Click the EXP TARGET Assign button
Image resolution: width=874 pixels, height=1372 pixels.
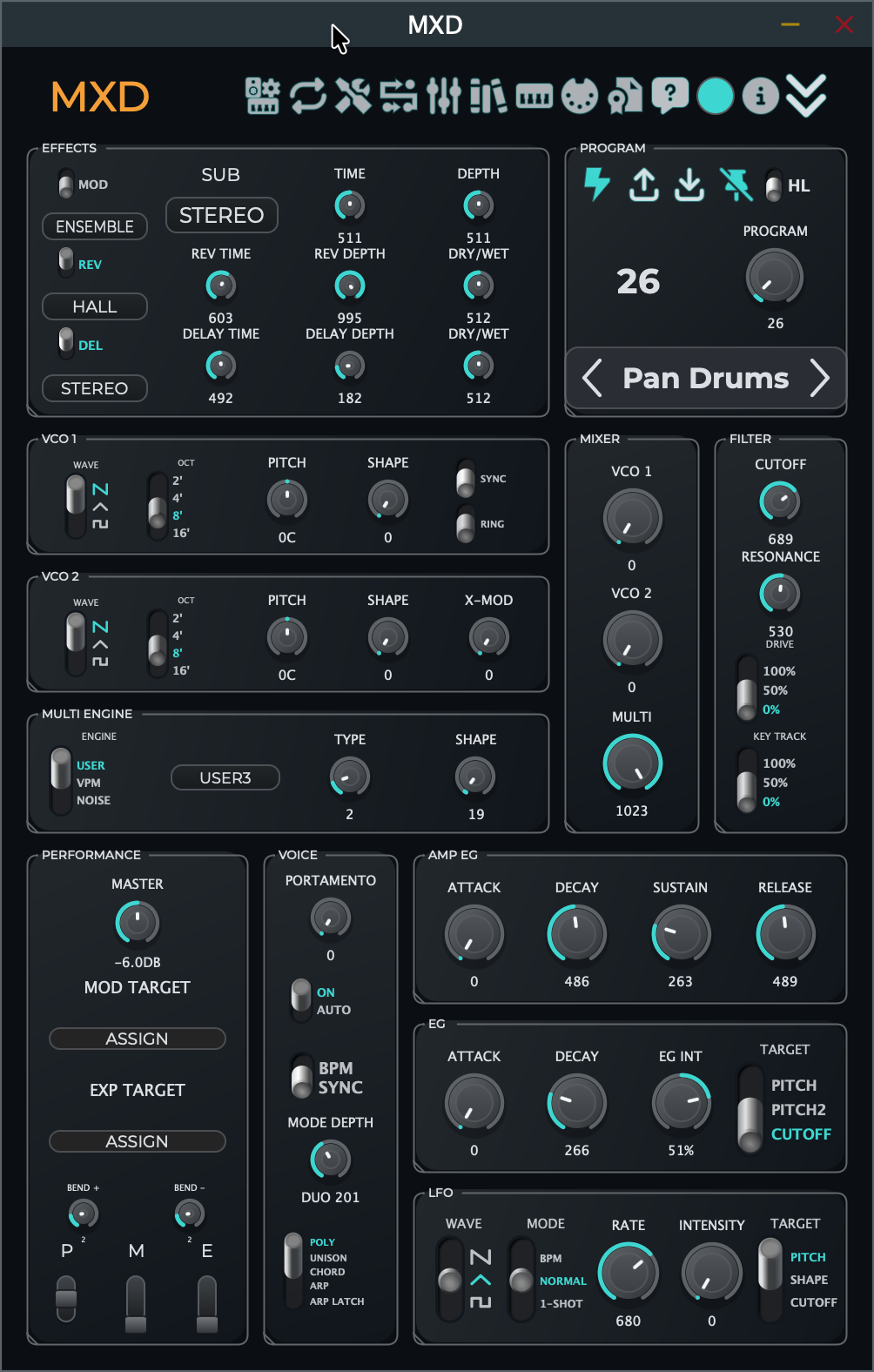pyautogui.click(x=138, y=1141)
